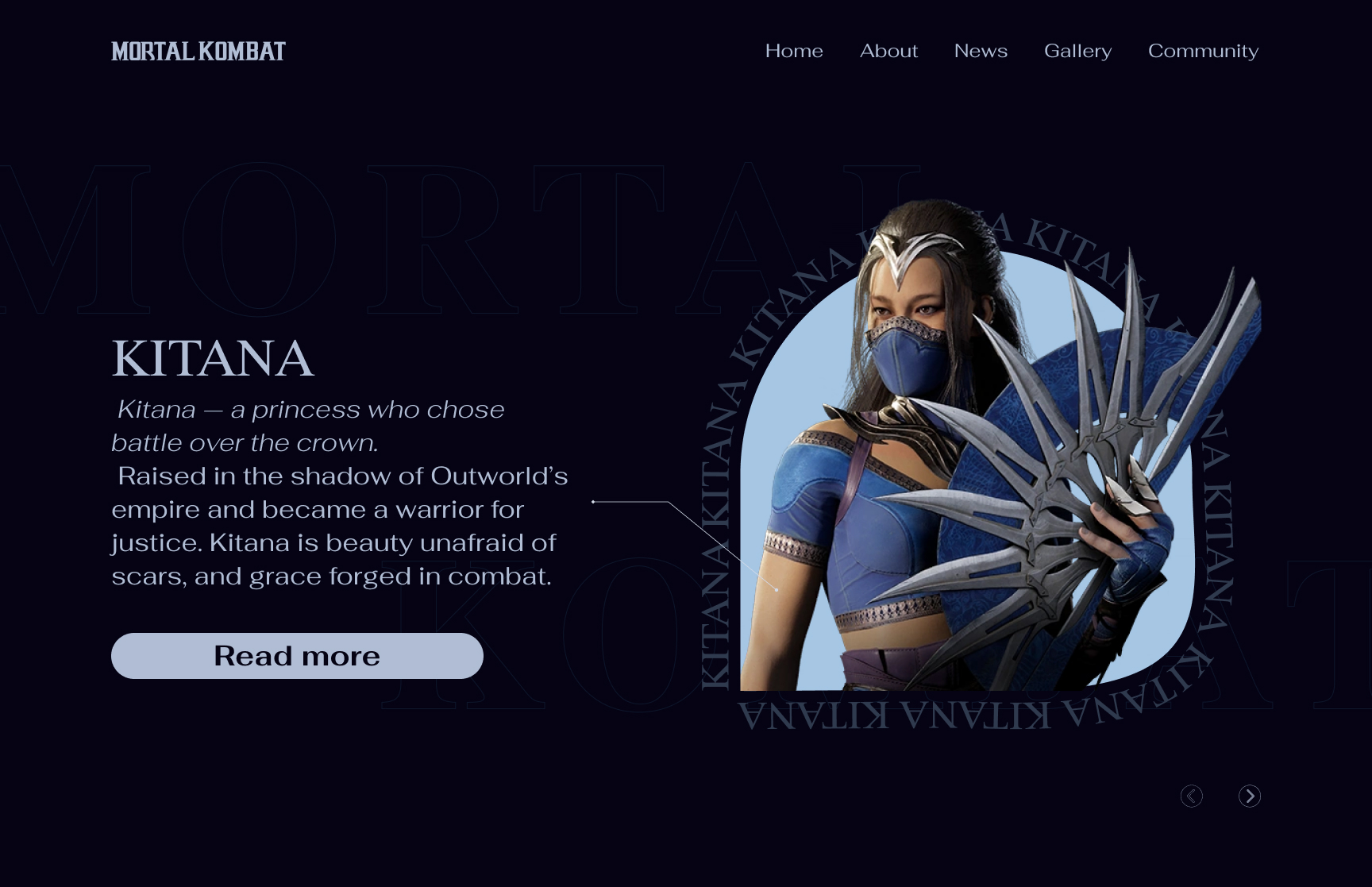This screenshot has width=1372, height=887.
Task: Open the Gallery nav item
Action: [x=1077, y=52]
